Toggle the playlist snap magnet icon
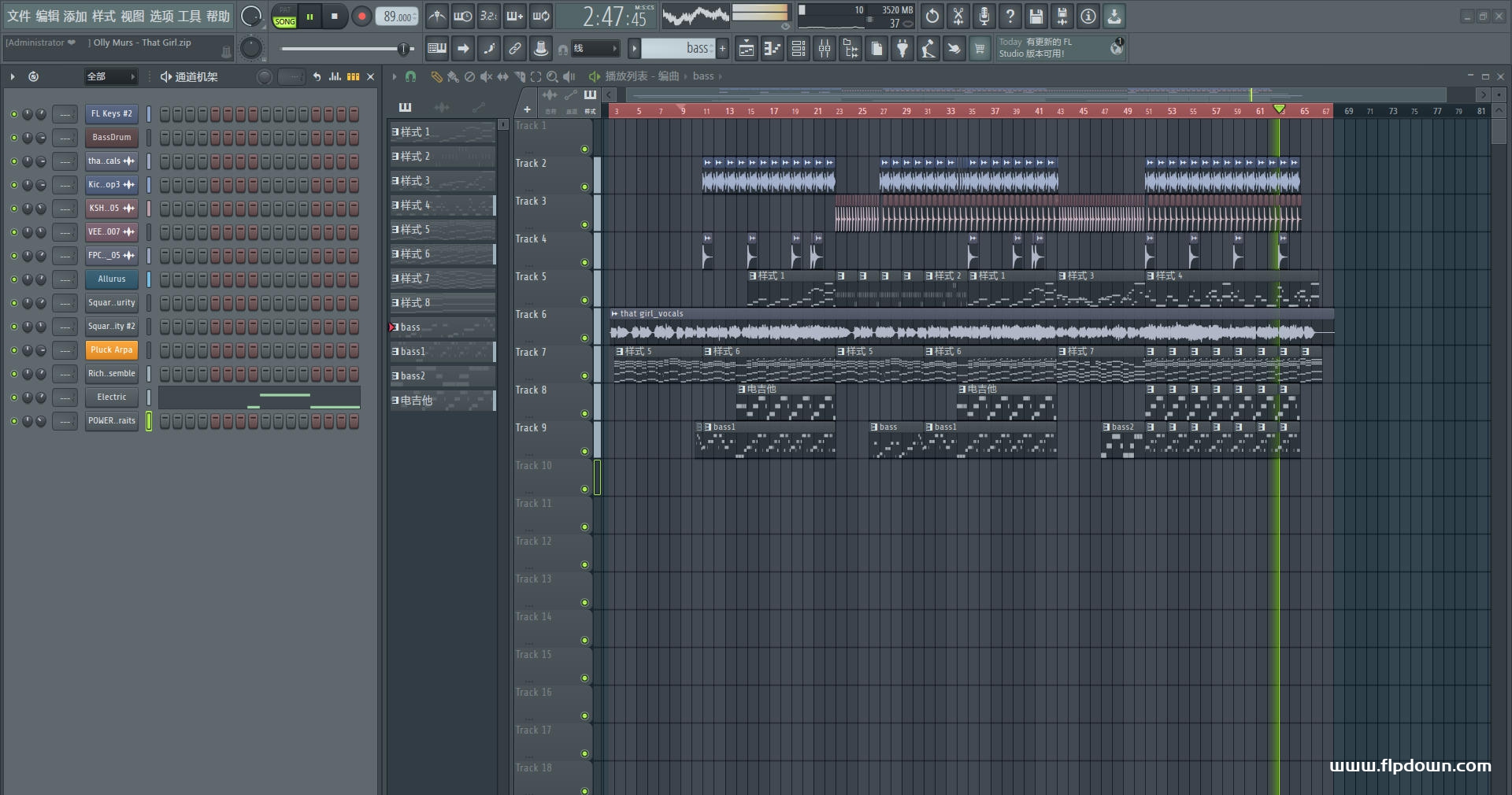 click(x=410, y=76)
